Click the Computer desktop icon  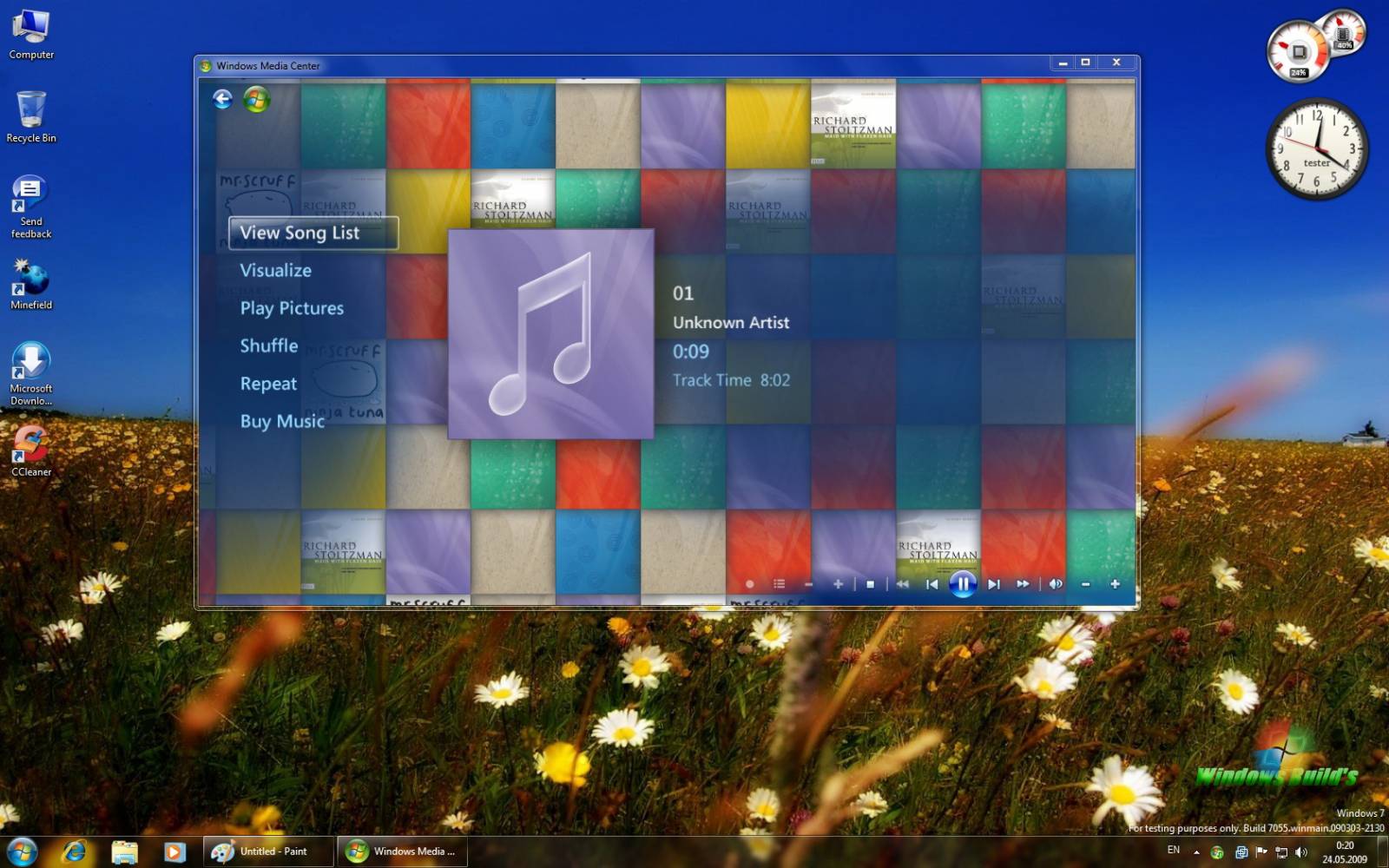(31, 34)
